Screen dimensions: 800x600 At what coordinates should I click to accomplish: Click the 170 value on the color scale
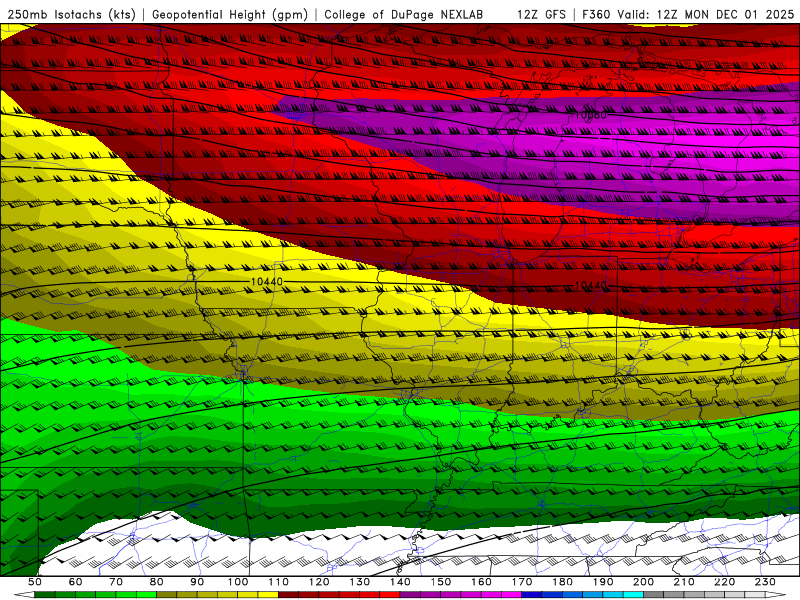[522, 582]
